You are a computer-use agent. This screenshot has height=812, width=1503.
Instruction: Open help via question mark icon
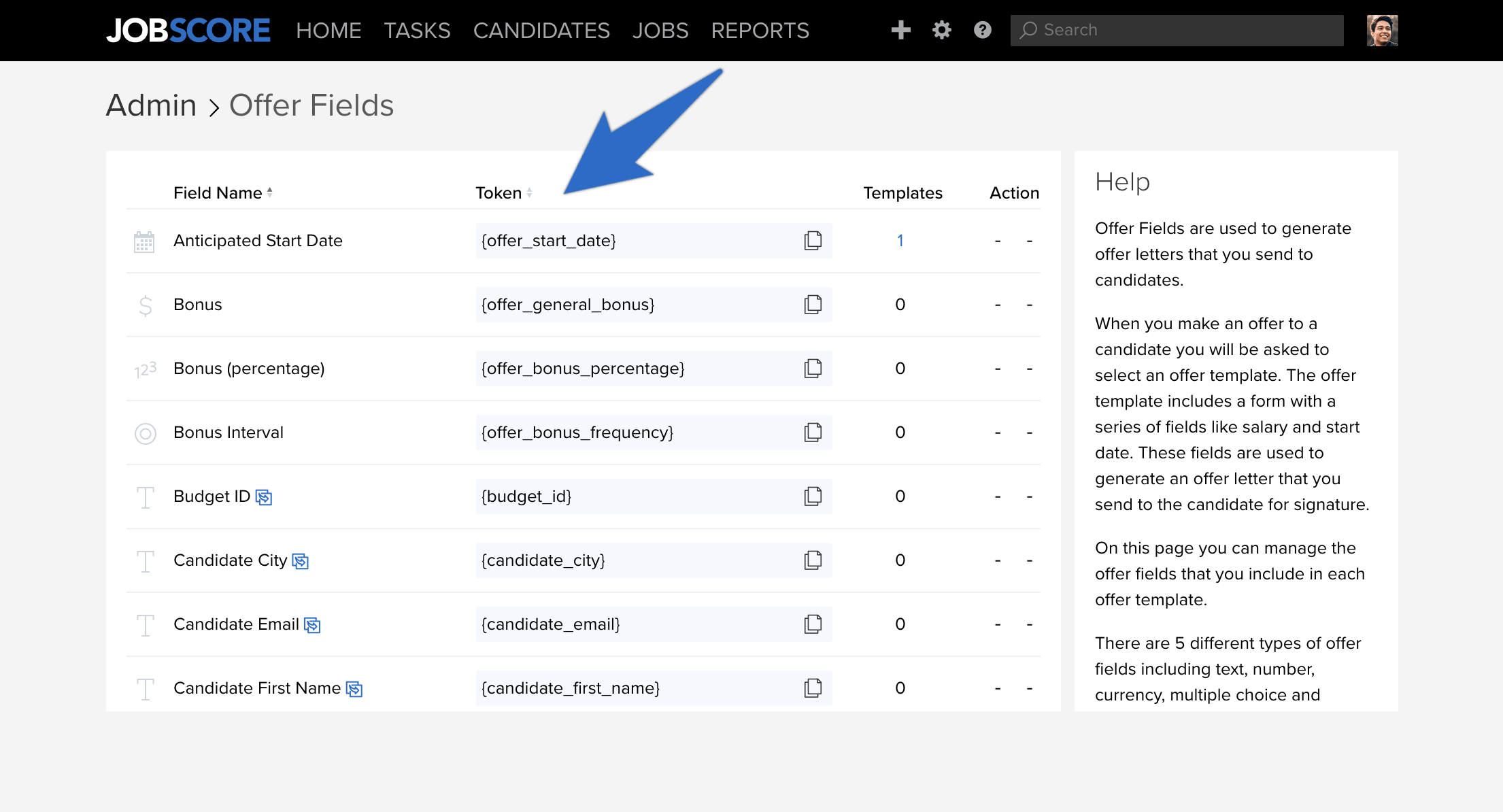982,30
